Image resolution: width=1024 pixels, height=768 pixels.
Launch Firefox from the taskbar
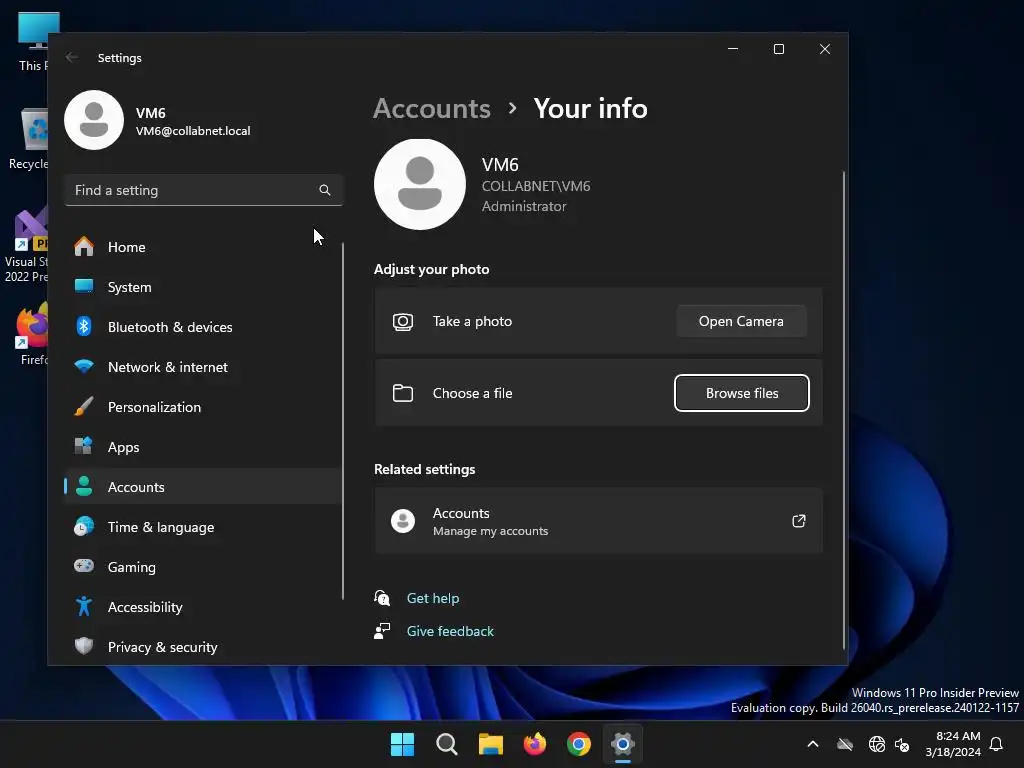[535, 744]
